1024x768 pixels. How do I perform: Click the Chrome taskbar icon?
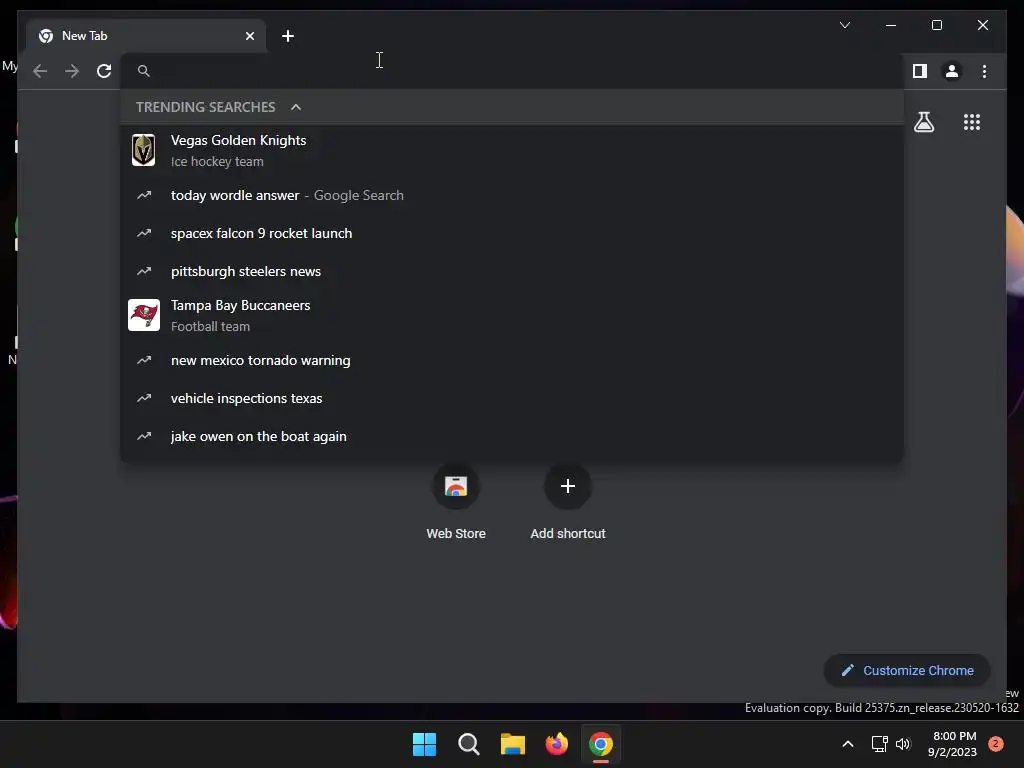pos(601,744)
